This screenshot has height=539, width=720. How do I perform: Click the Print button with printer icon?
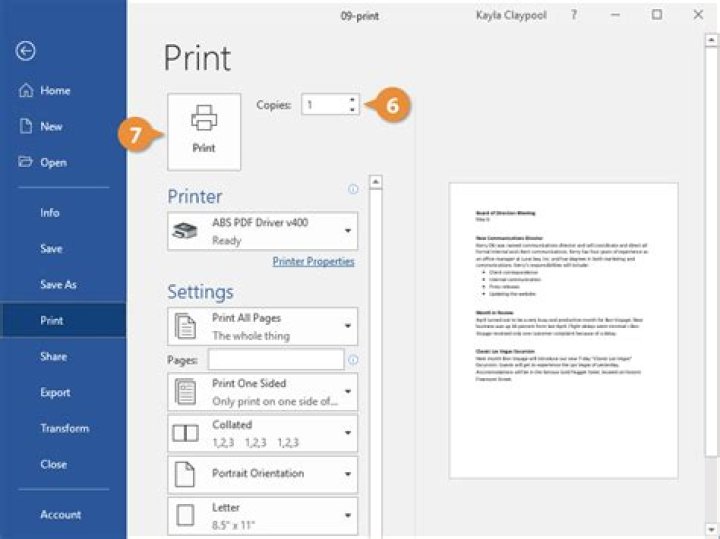[x=203, y=131]
